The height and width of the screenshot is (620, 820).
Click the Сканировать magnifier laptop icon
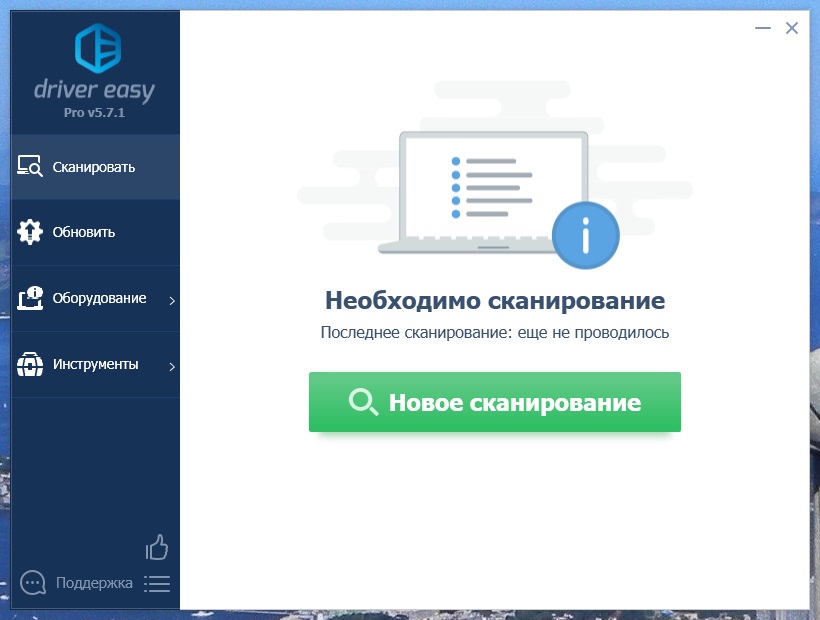point(30,167)
